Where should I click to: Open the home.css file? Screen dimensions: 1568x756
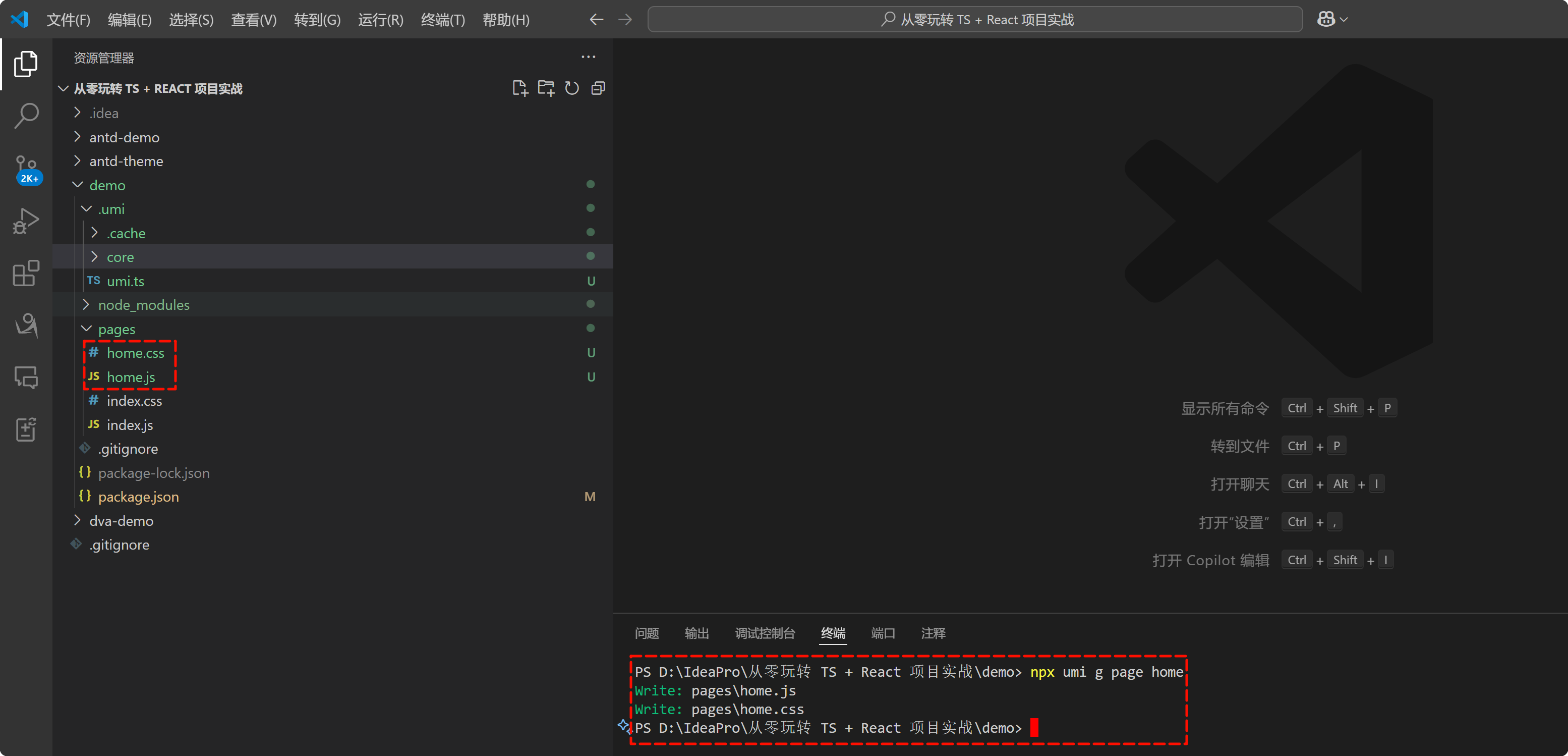[x=333, y=353]
